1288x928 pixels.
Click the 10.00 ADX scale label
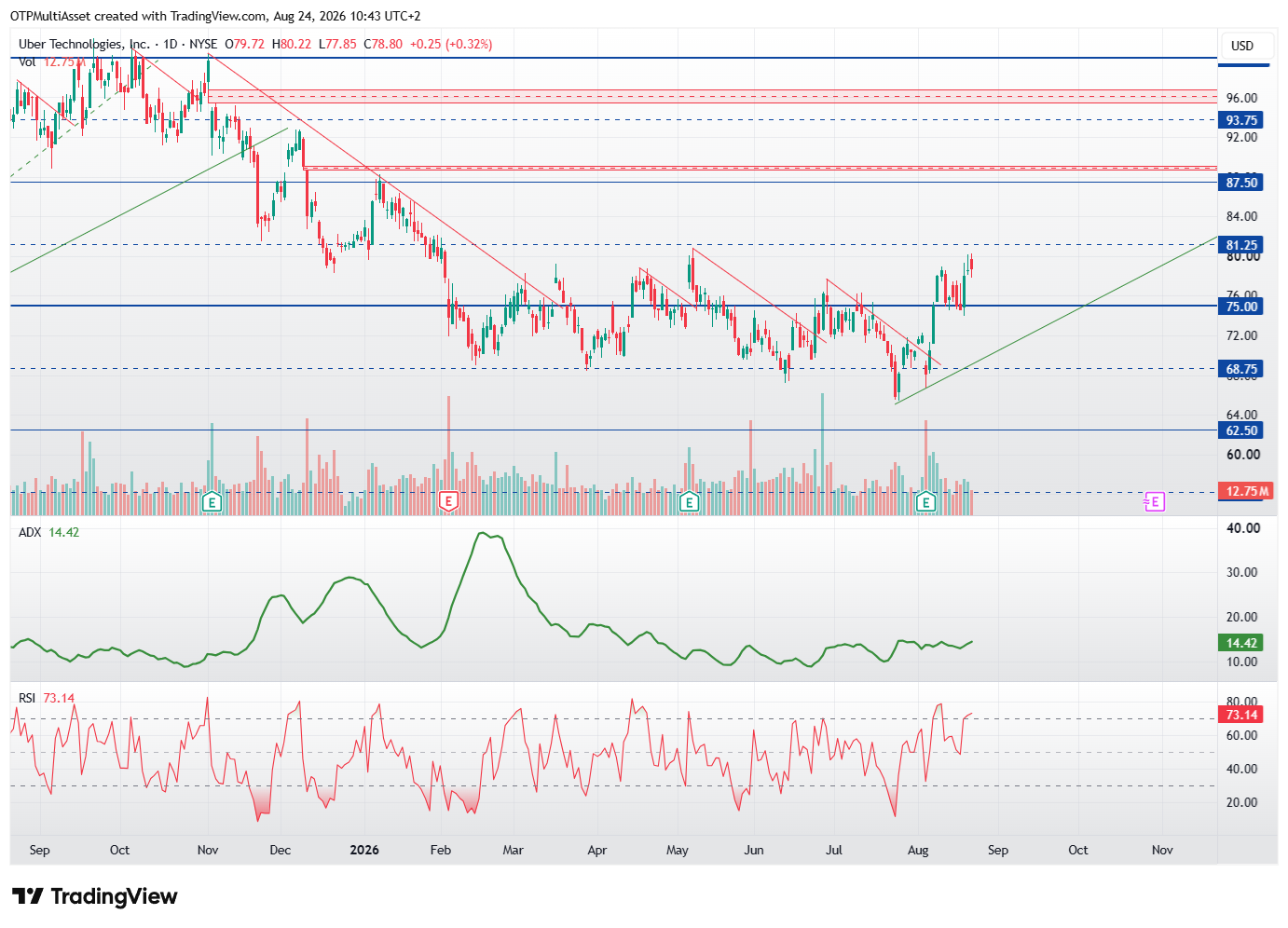click(x=1243, y=662)
